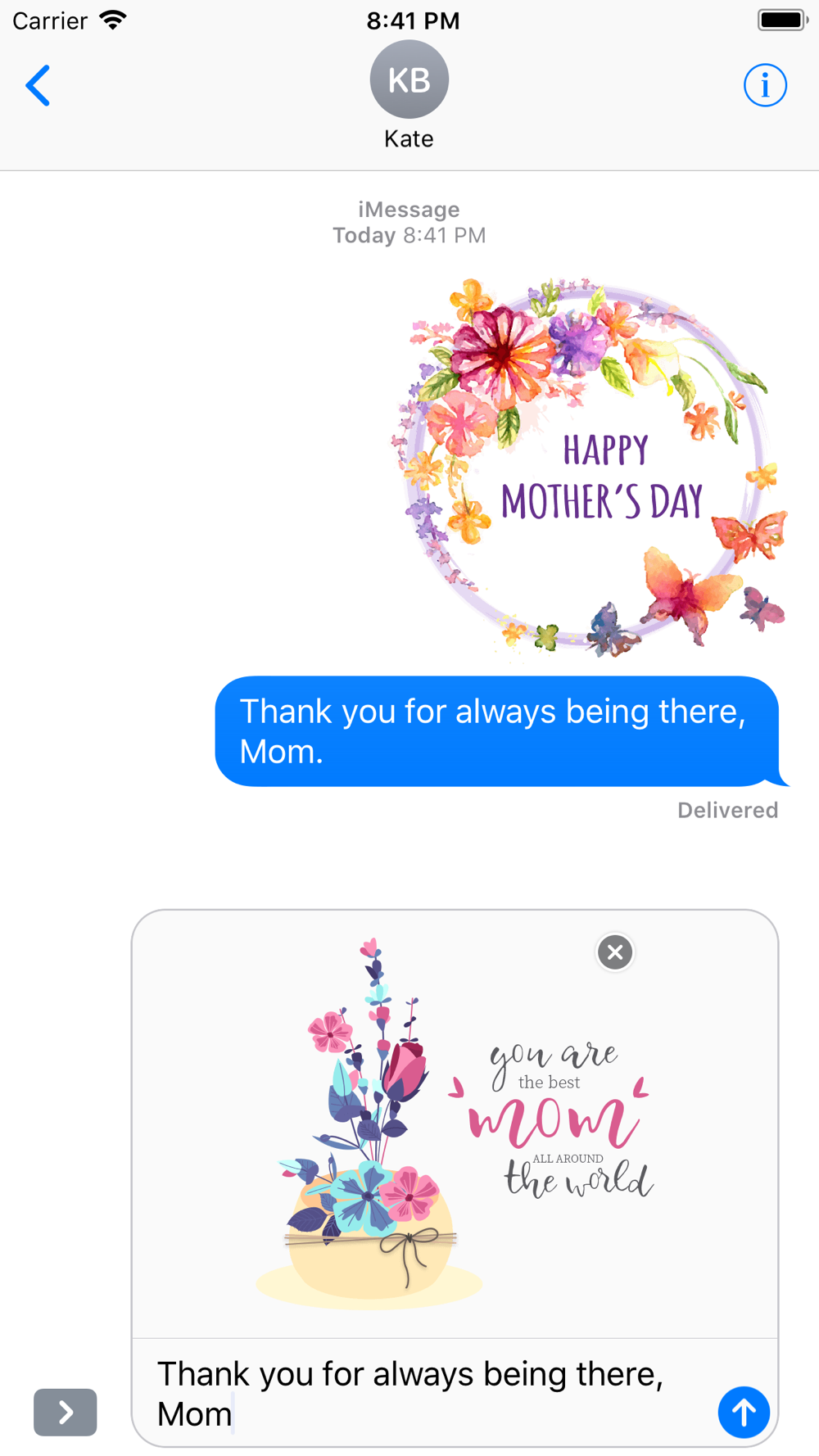819x1456 pixels.
Task: Tap the status bar clock
Action: pos(413,20)
